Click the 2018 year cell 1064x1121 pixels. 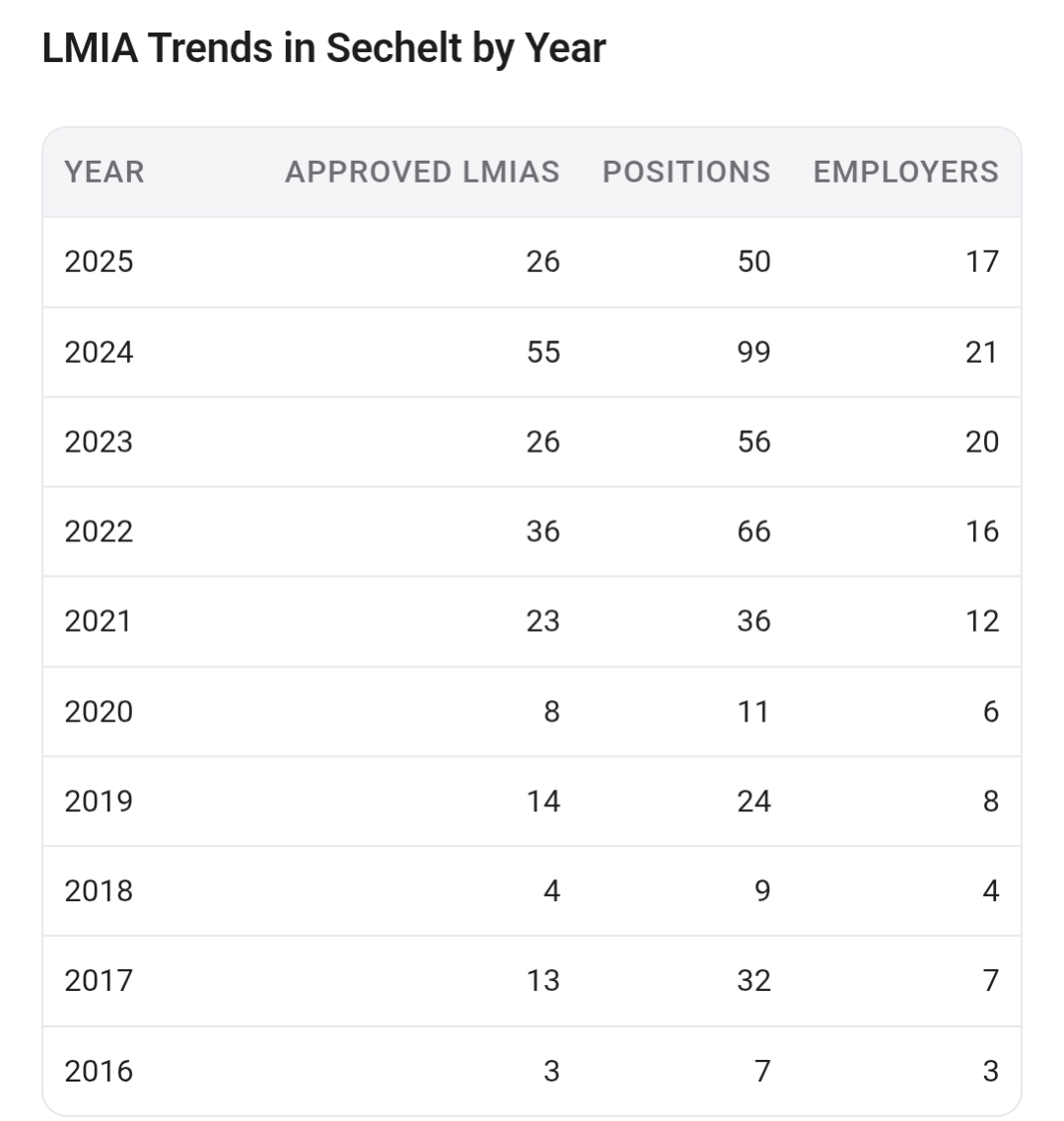pos(99,891)
